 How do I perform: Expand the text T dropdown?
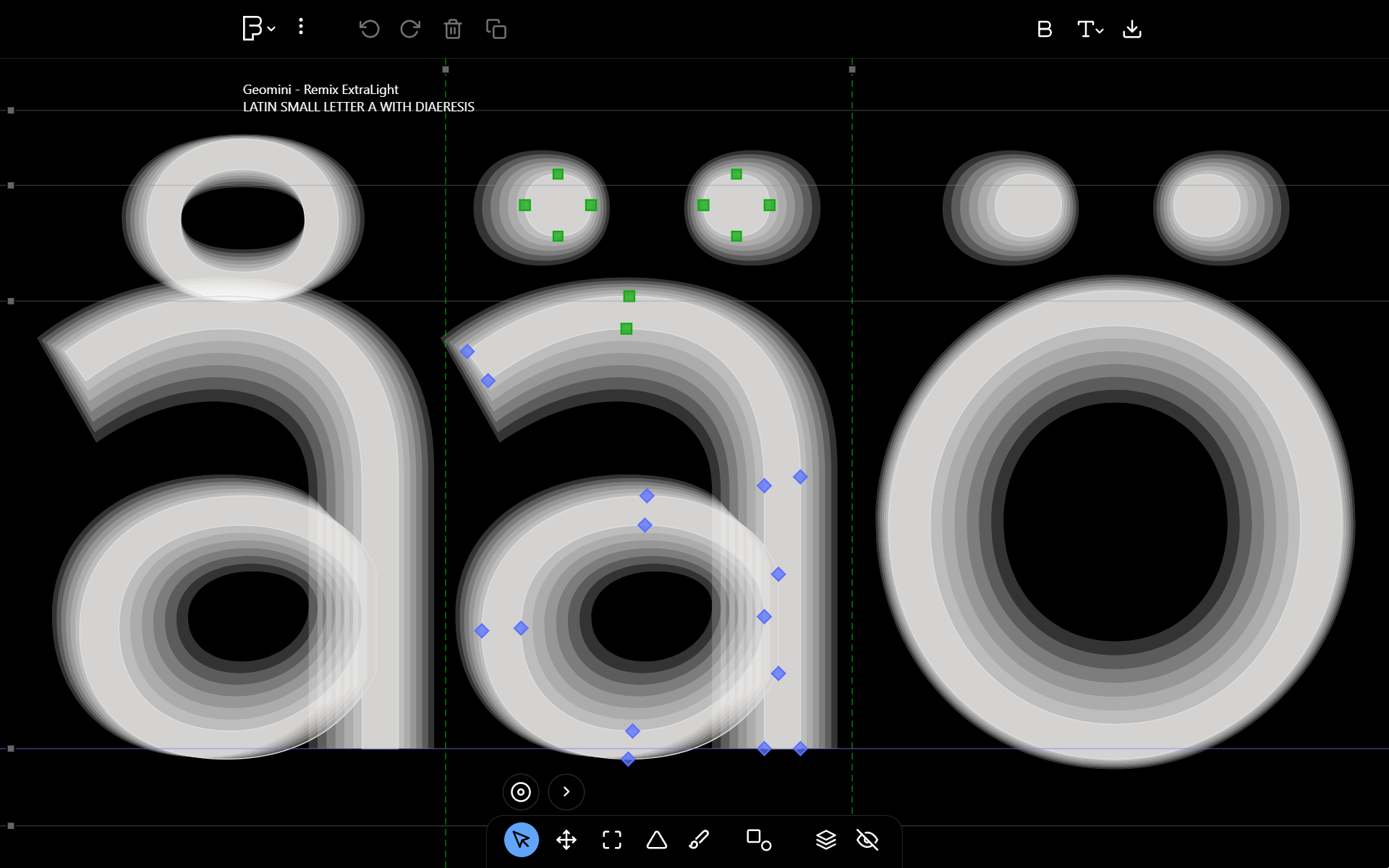1089,29
